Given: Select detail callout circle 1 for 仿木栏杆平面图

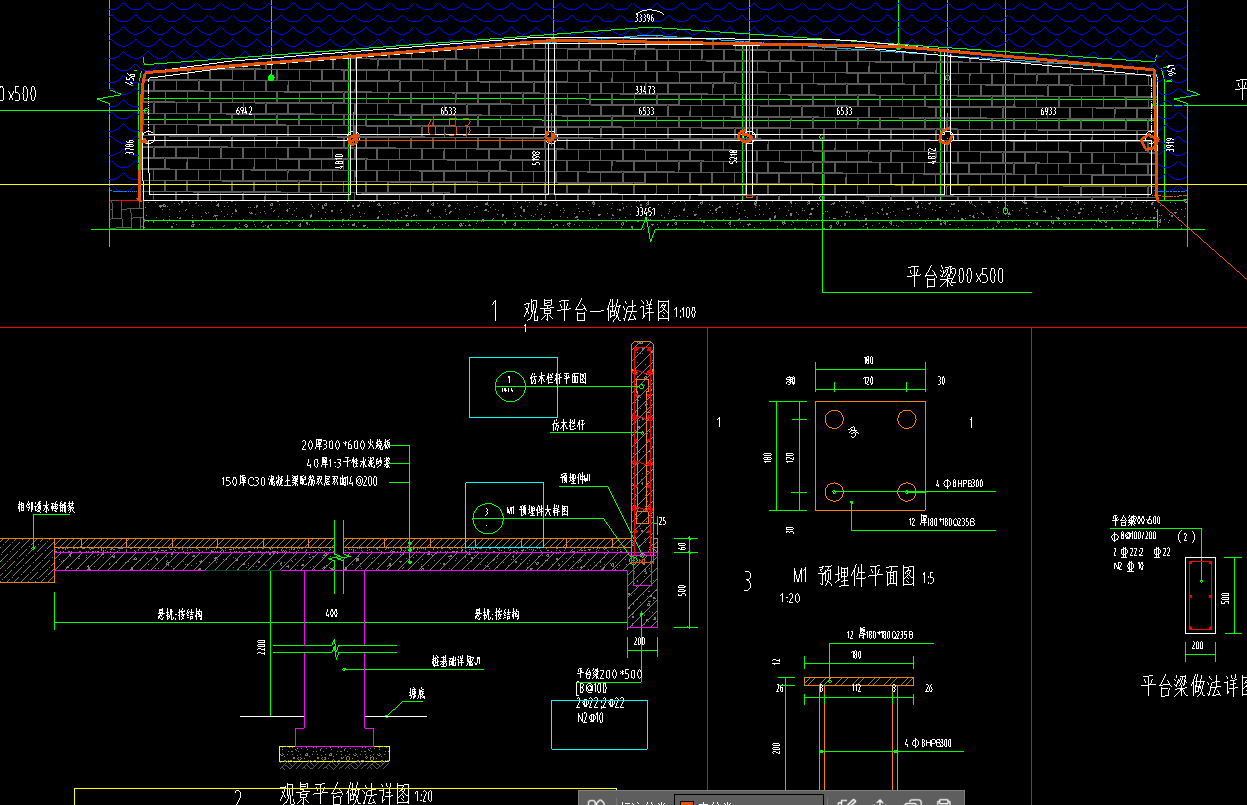Looking at the screenshot, I should tap(510, 383).
